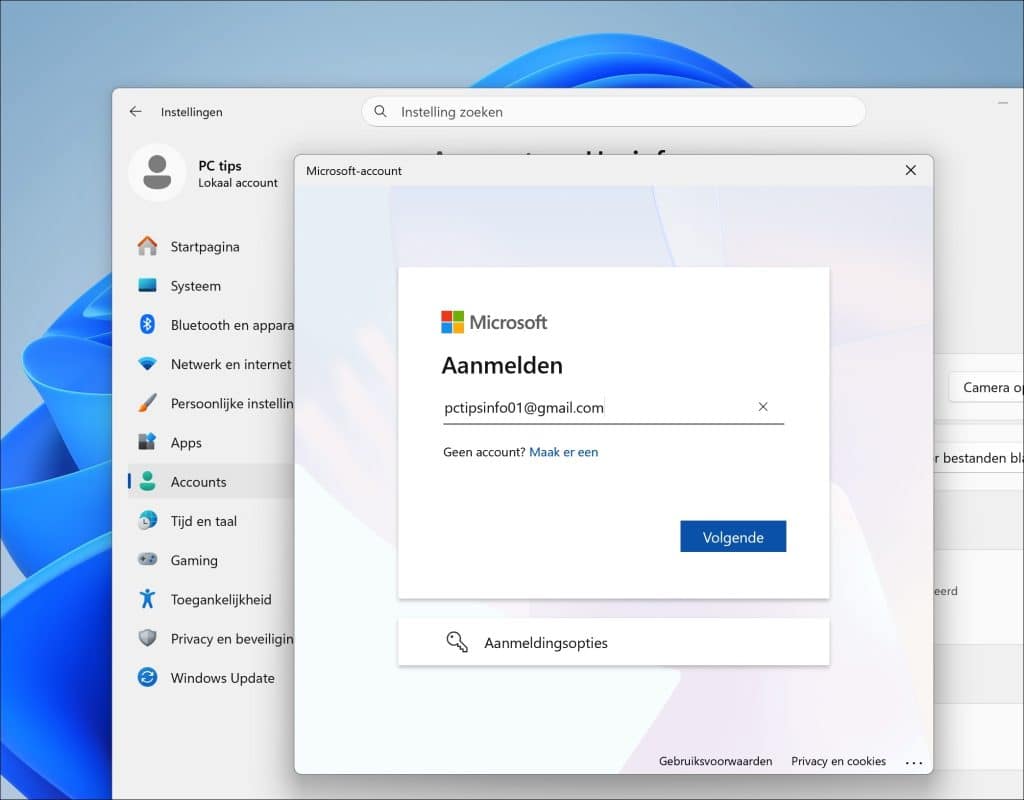Click the Windows Update sync icon
The image size is (1024, 800).
point(148,677)
